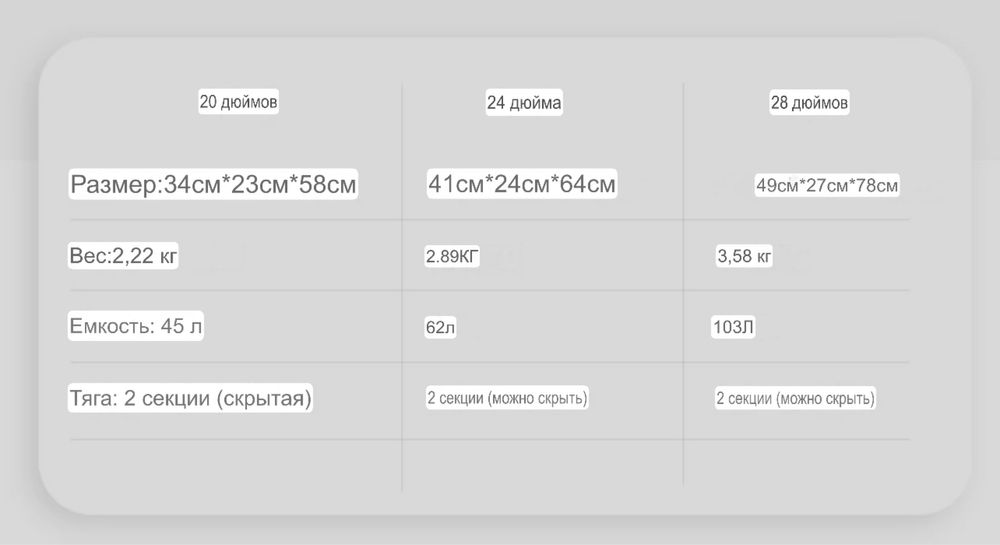Click "2 секции (можно скрыть)" in 28-inch column
This screenshot has height=545, width=1000.
(795, 399)
